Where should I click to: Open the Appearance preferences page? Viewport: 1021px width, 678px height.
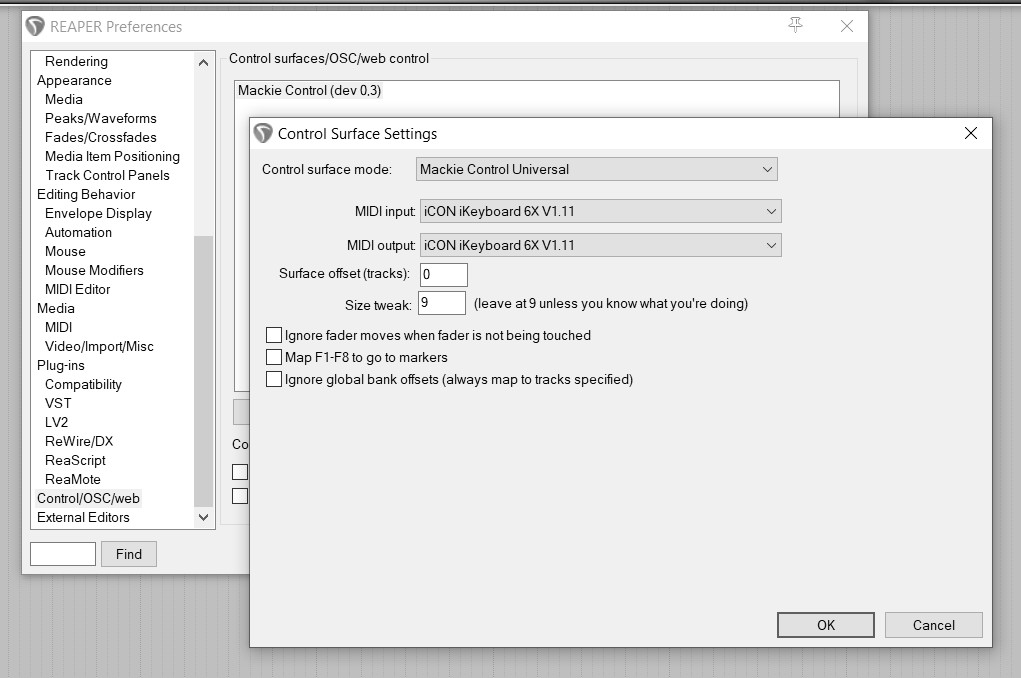click(x=74, y=80)
